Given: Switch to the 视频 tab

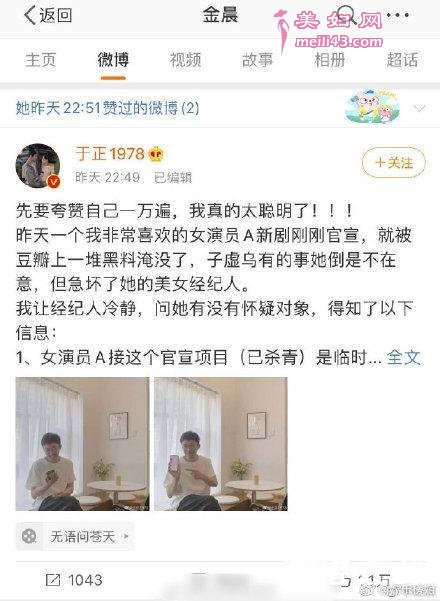Looking at the screenshot, I should pos(185,60).
